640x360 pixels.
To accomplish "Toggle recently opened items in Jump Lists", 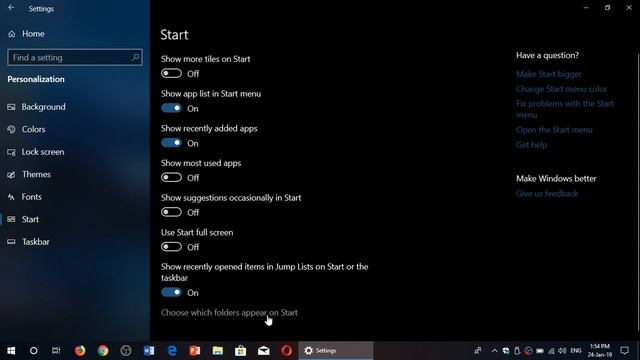I will tap(171, 292).
